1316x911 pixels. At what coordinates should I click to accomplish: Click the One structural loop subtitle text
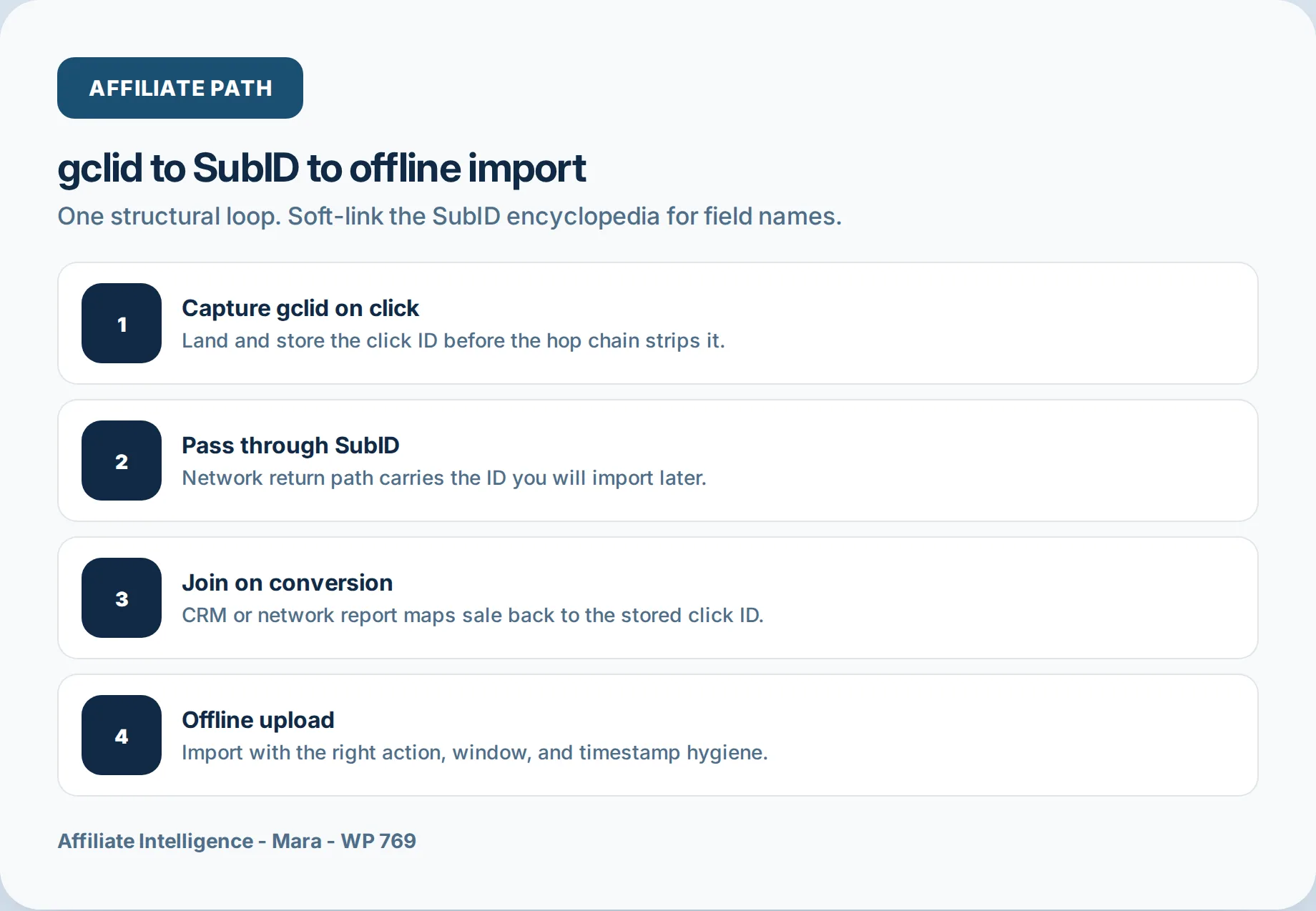450,216
